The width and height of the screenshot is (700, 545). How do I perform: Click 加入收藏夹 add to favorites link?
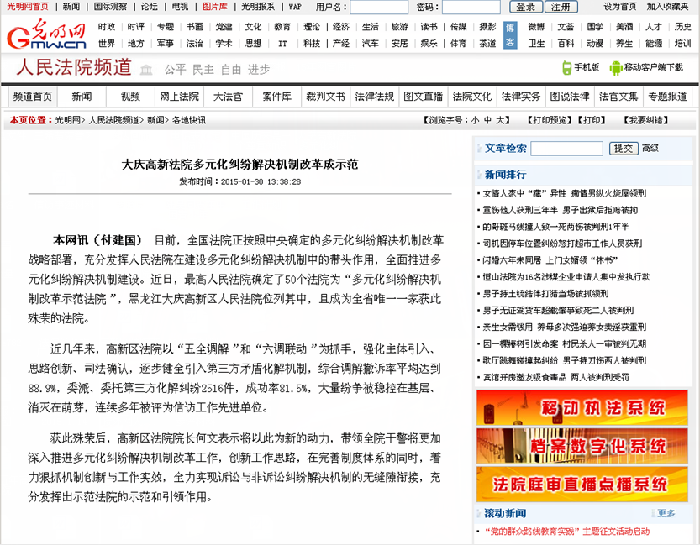tap(667, 7)
